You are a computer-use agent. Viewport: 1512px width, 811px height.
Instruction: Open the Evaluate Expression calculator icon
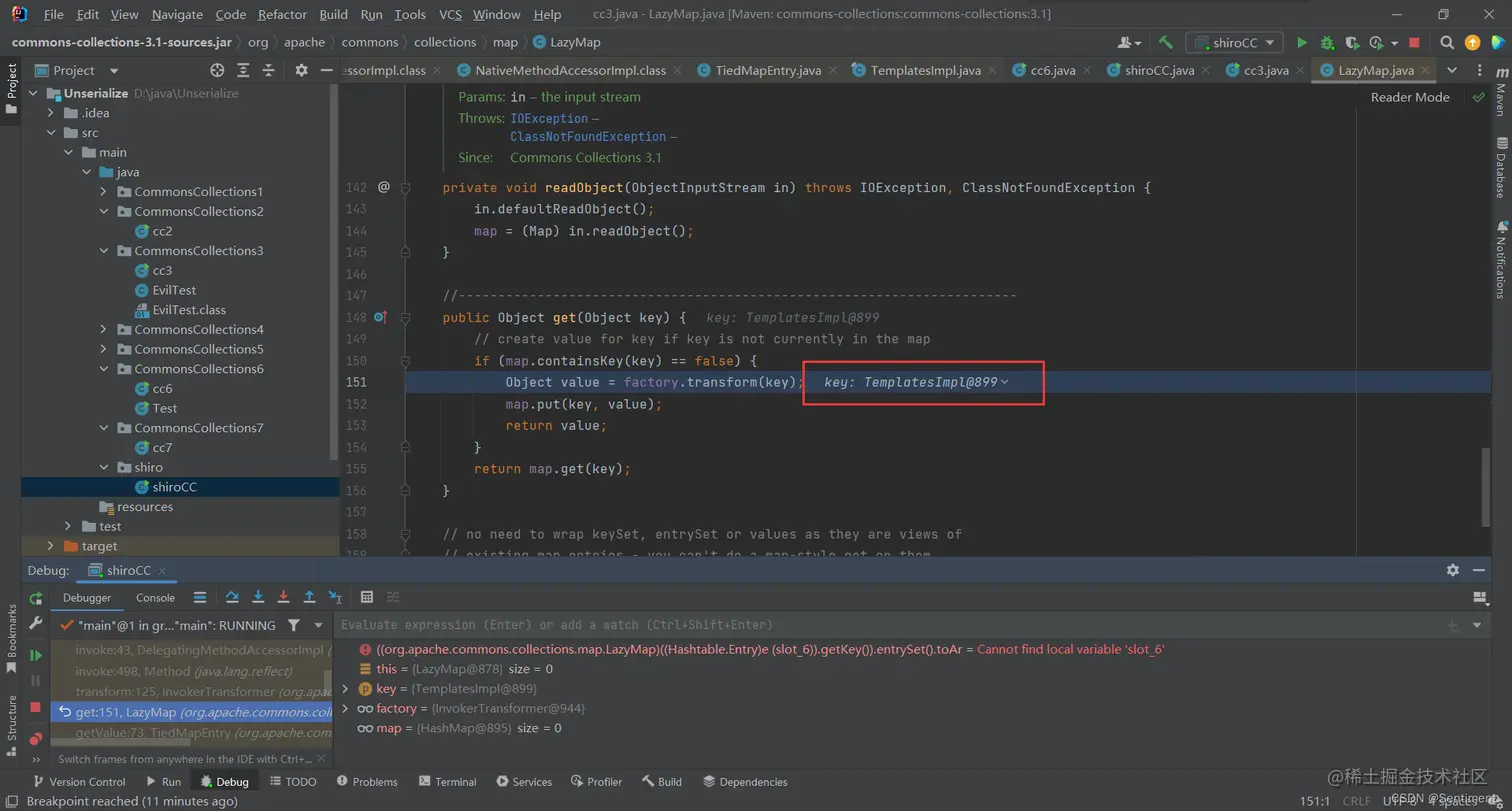pos(367,597)
